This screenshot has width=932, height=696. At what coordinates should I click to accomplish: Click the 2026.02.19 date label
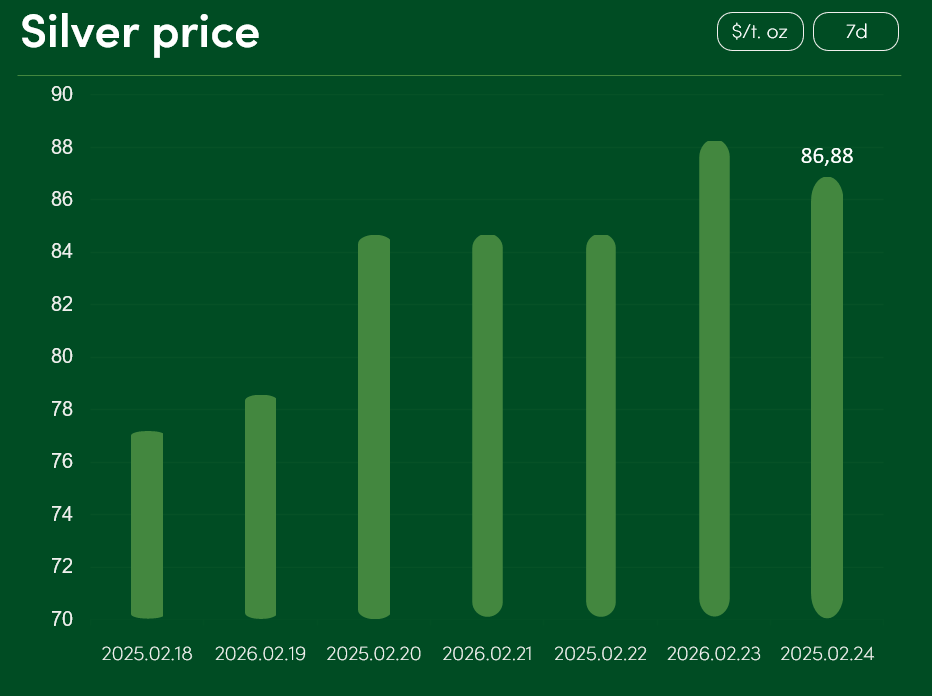click(x=261, y=654)
